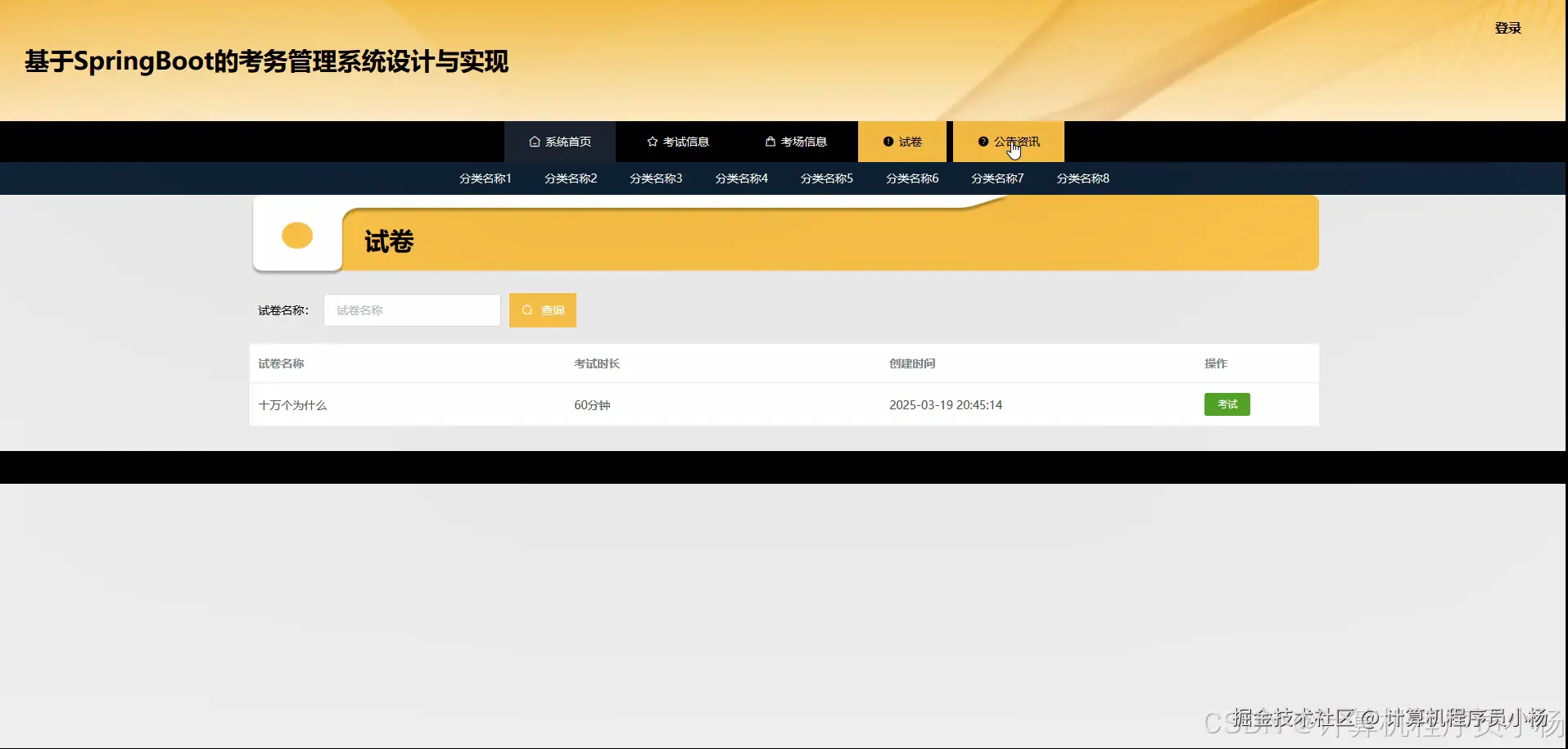
Task: Click the 创建时间 column header
Action: (x=912, y=363)
